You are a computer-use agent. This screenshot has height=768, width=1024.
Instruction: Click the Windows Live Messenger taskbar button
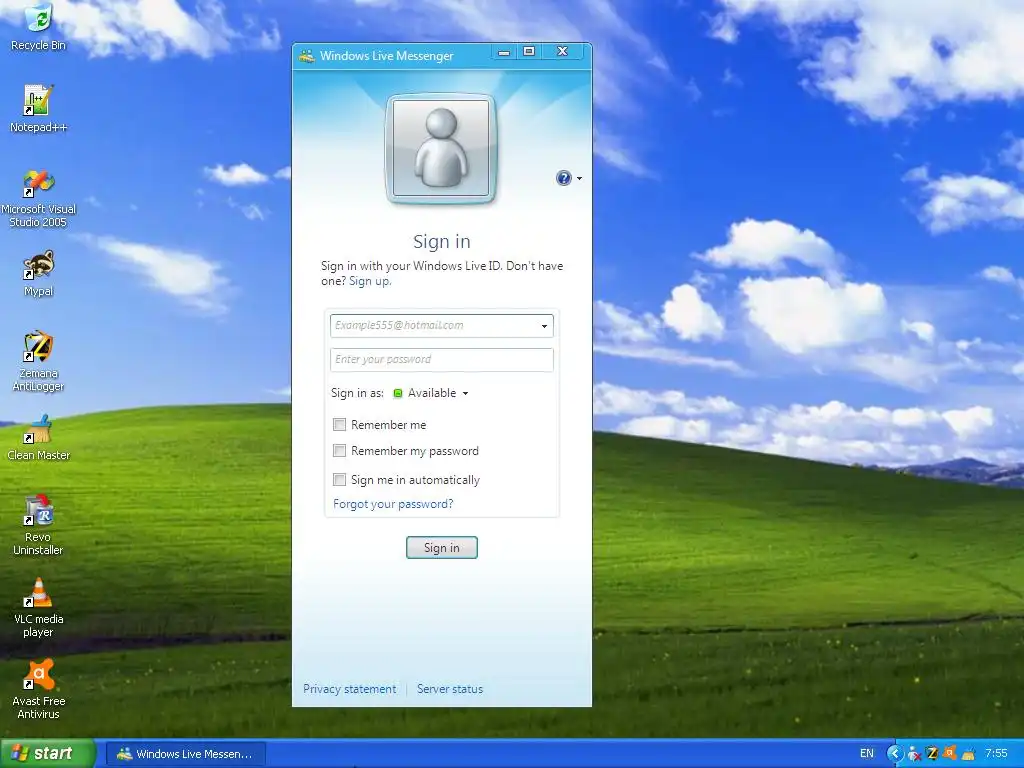pyautogui.click(x=185, y=754)
